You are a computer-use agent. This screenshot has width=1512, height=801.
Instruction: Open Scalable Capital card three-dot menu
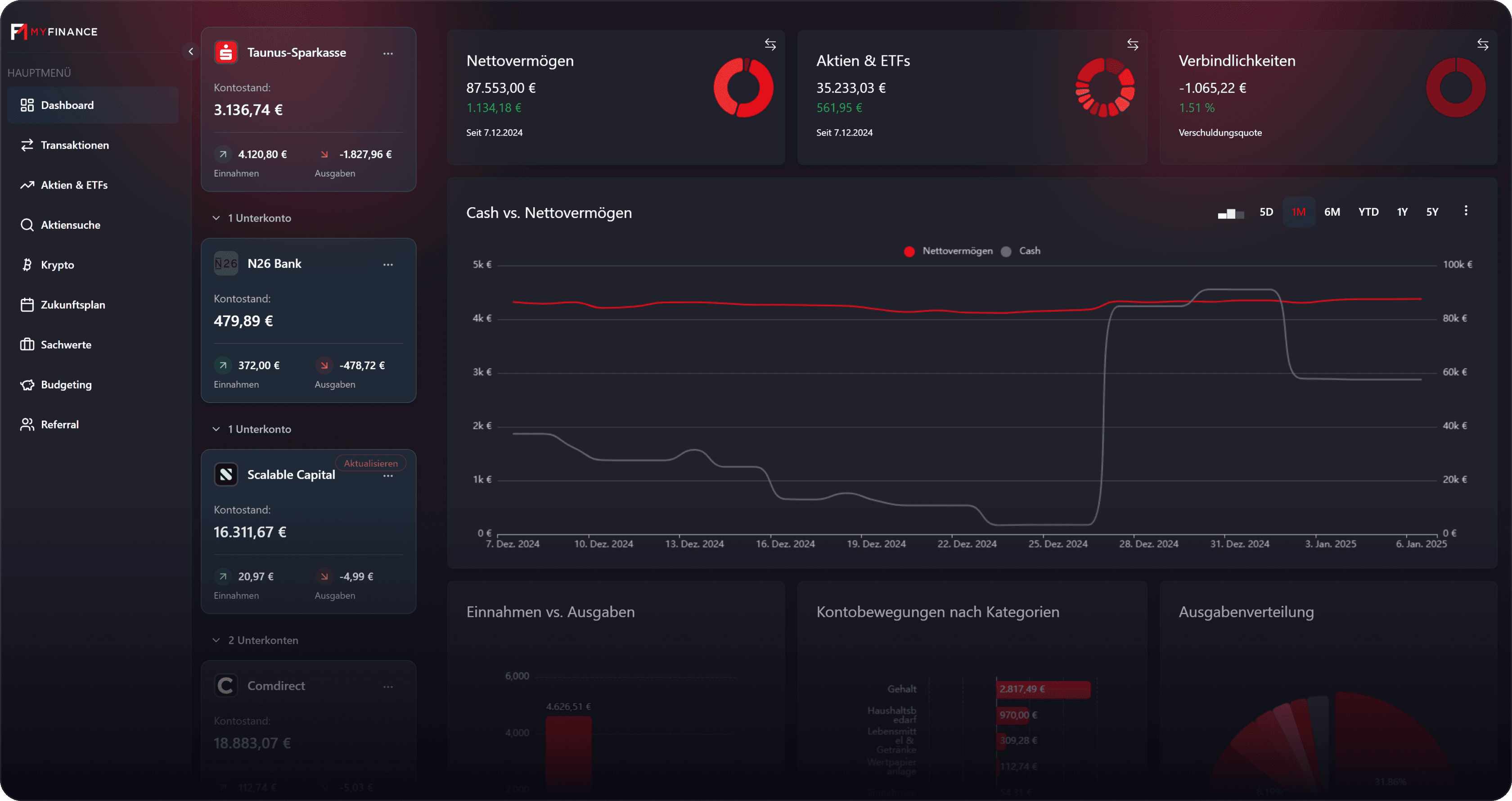pyautogui.click(x=388, y=476)
